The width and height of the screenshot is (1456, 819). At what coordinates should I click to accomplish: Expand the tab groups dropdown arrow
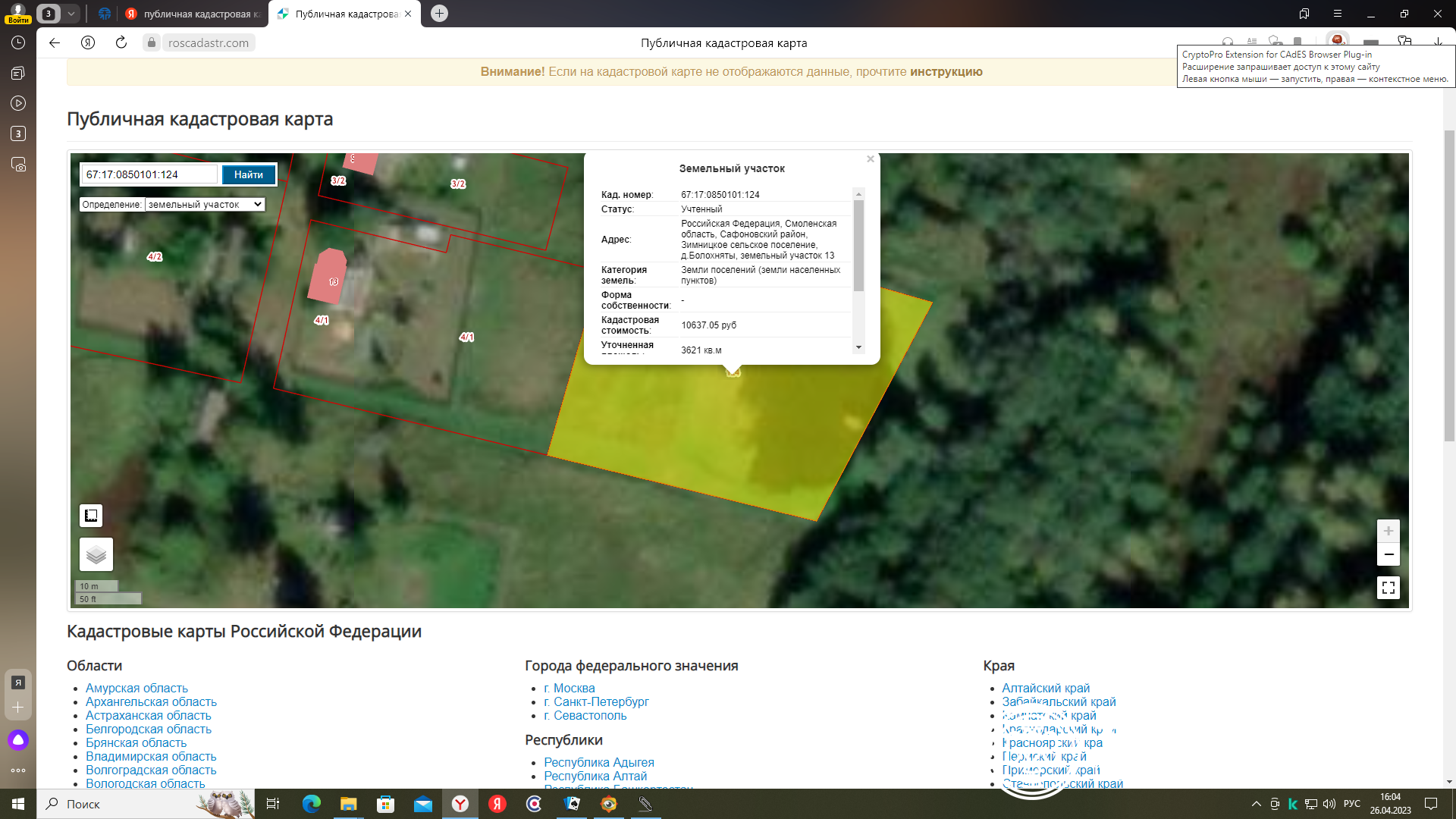71,14
